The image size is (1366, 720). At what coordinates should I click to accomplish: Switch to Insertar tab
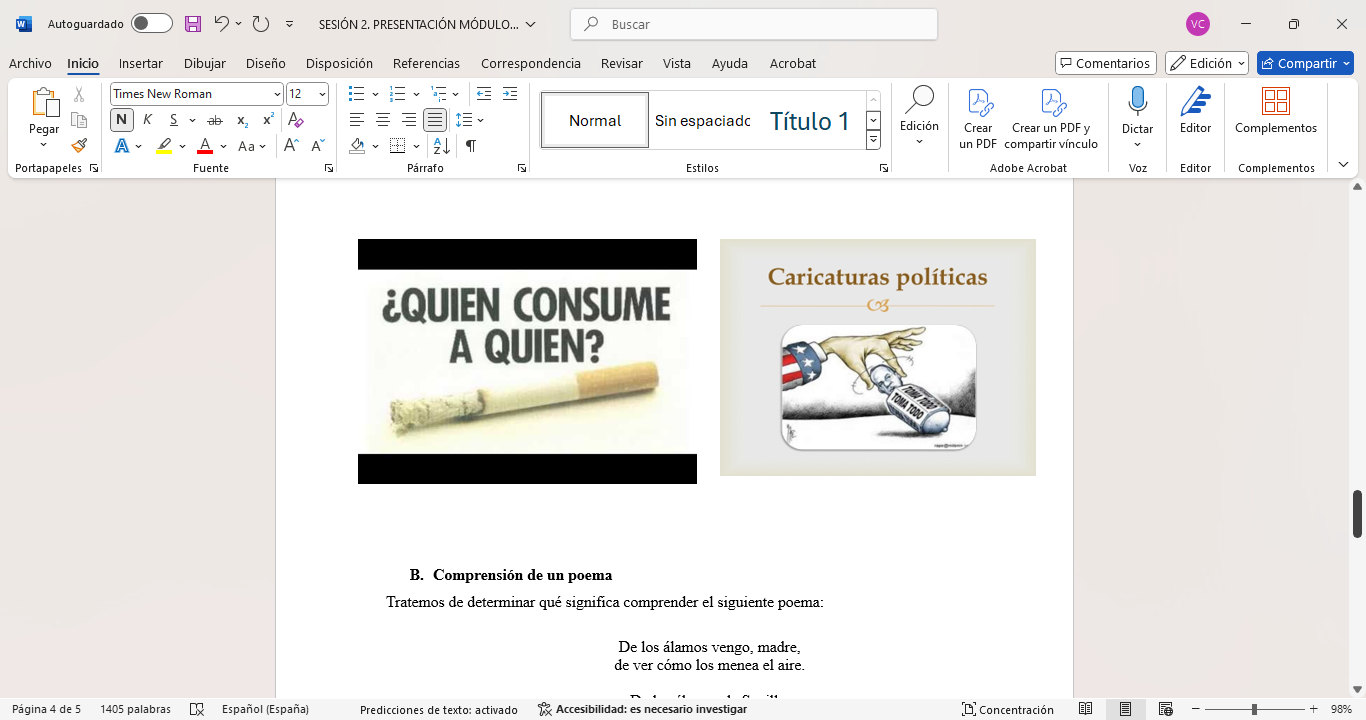coord(141,63)
